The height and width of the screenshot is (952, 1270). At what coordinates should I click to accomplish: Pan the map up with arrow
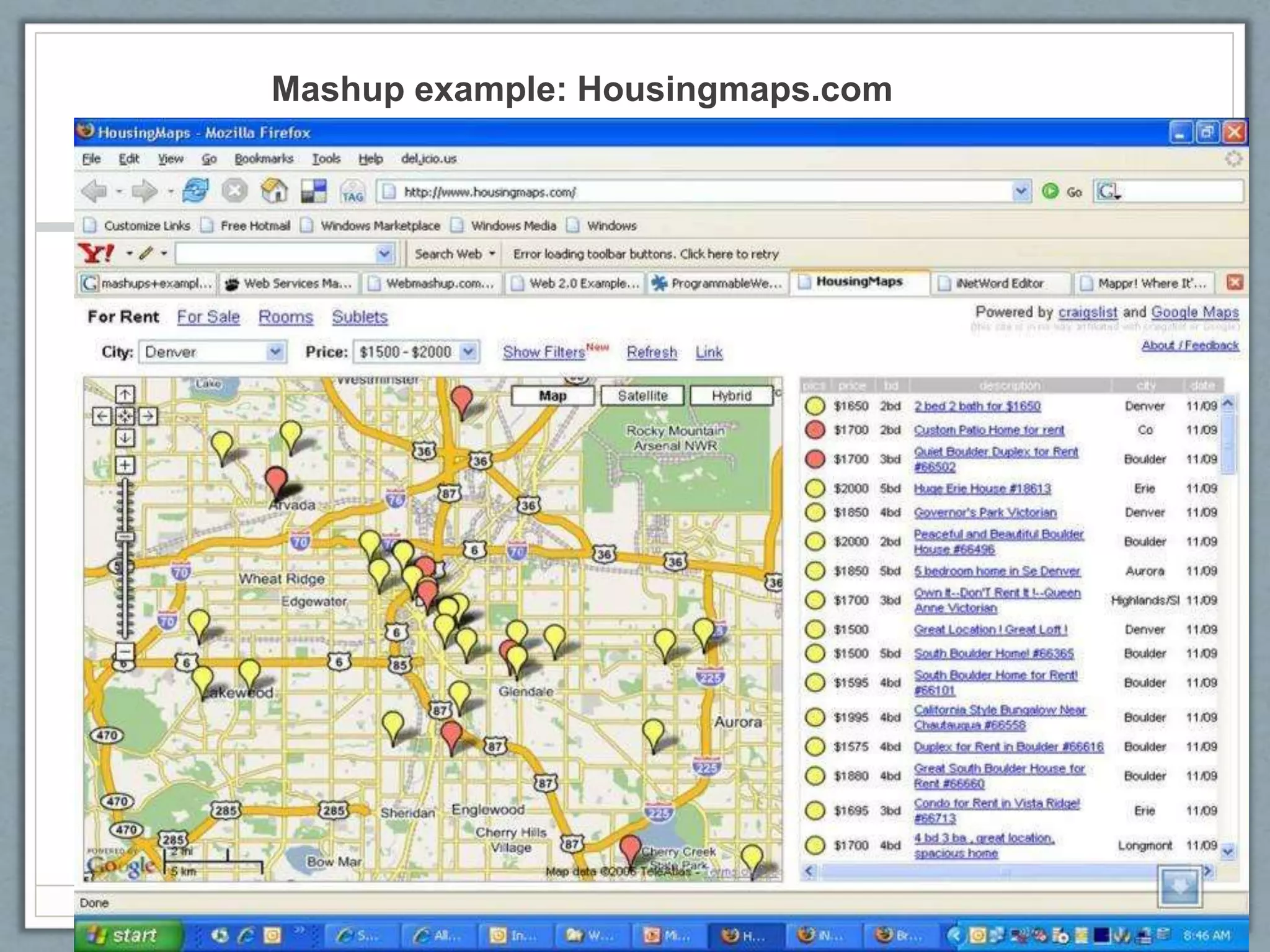pyautogui.click(x=125, y=394)
